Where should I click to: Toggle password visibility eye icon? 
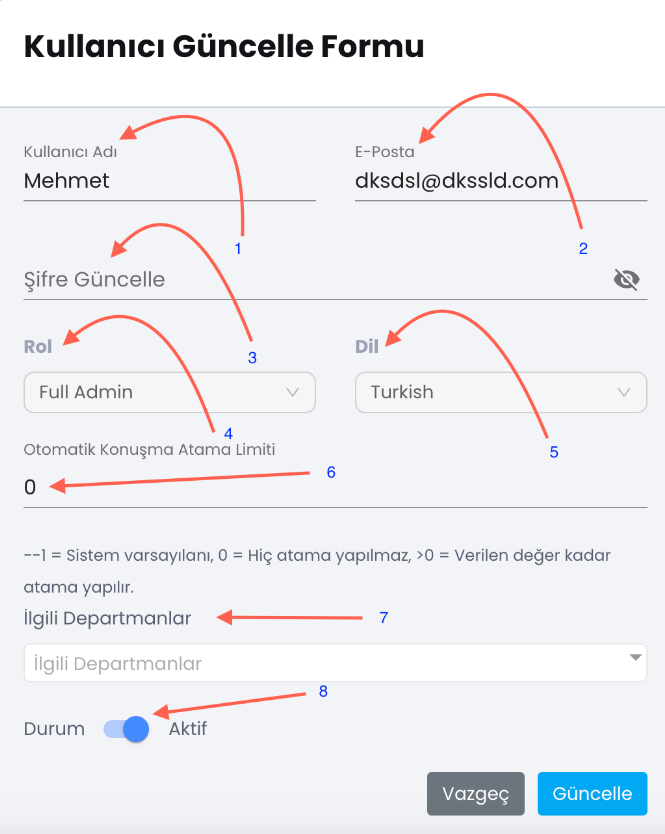coord(626,279)
